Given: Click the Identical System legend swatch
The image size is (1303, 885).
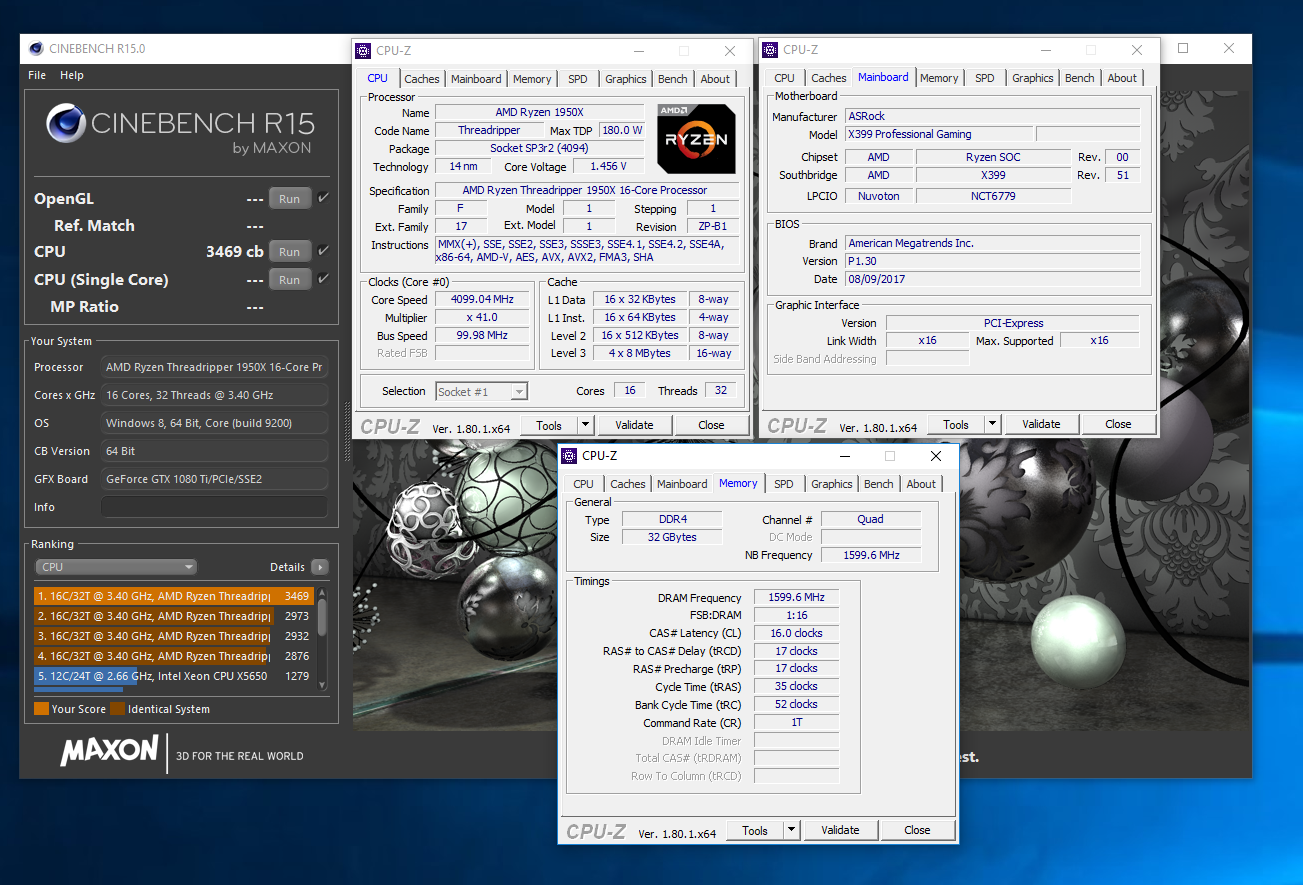Looking at the screenshot, I should [x=117, y=709].
